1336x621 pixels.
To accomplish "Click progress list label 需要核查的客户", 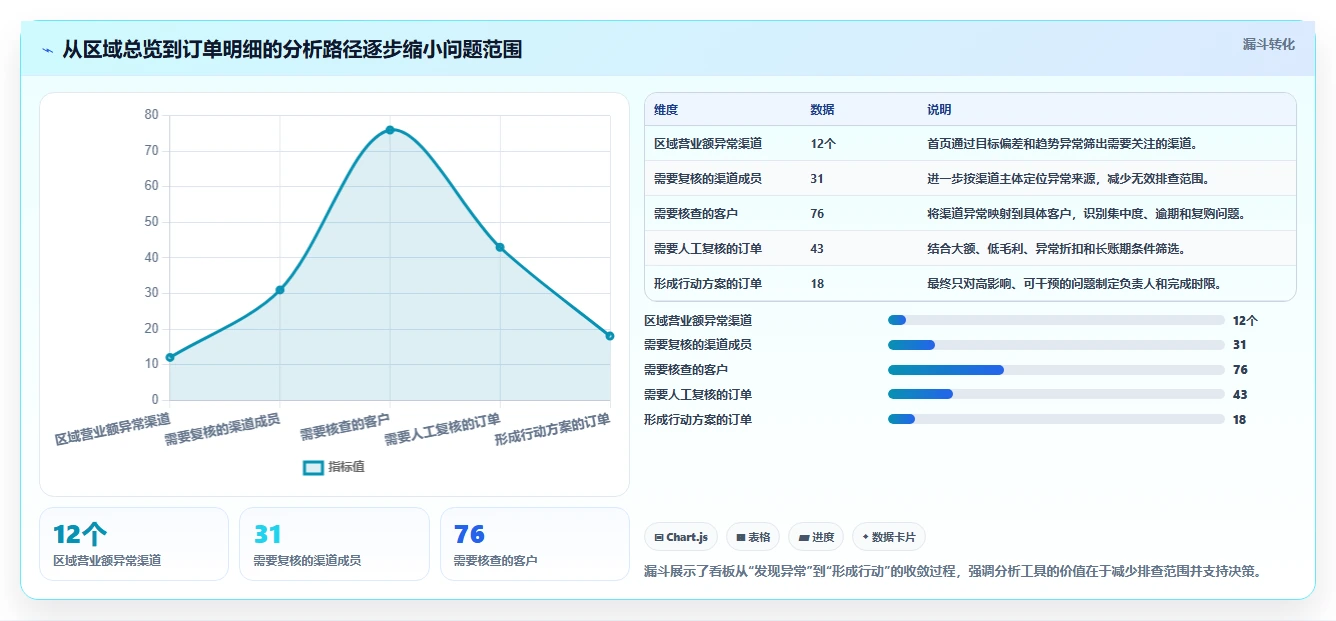I will pyautogui.click(x=686, y=370).
